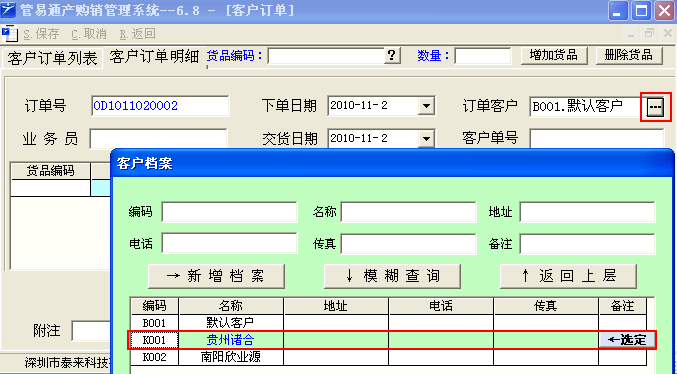Close the inner 客户订单 child window
Screen dimensions: 677x374
coord(667,34)
